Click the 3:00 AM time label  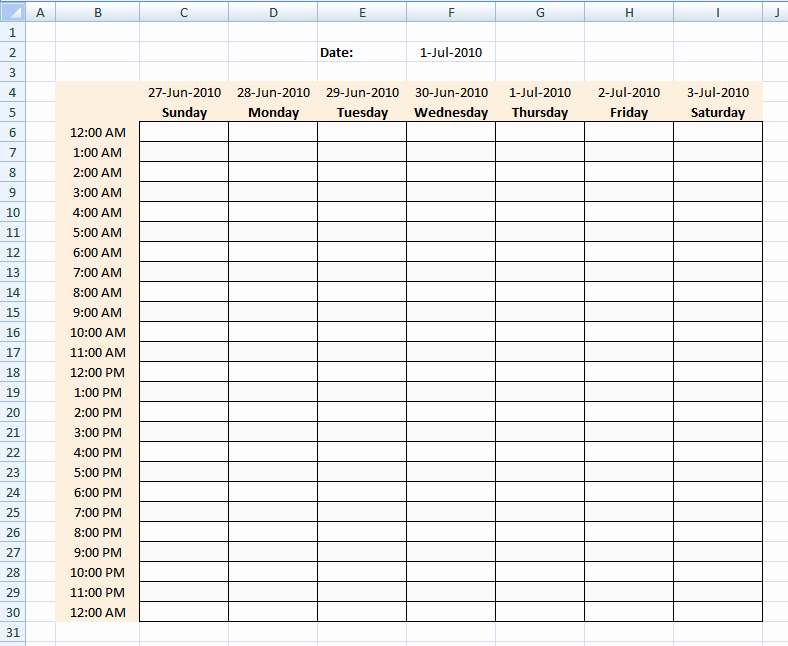[97, 192]
